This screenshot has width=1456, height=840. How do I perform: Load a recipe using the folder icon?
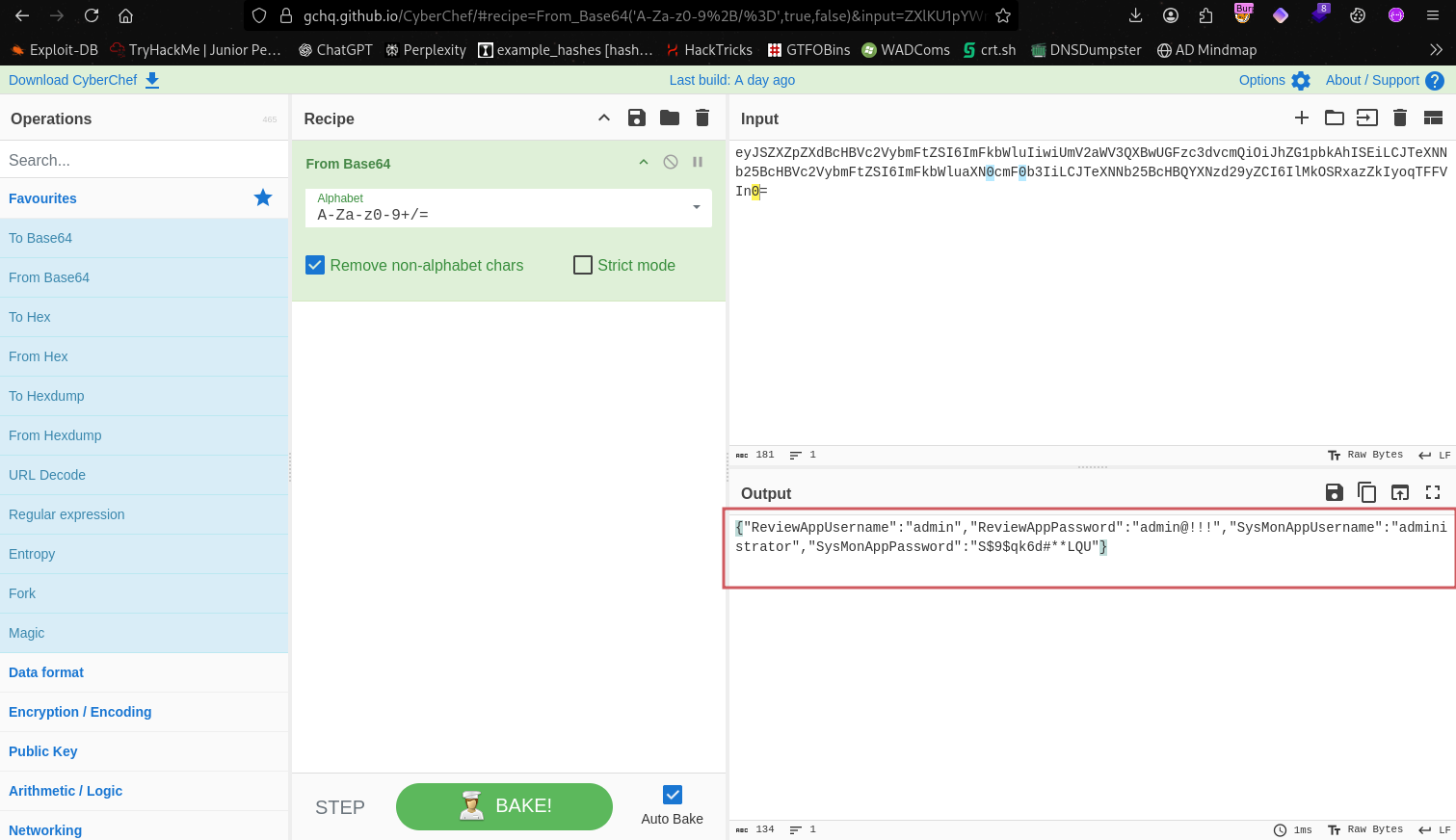670,118
